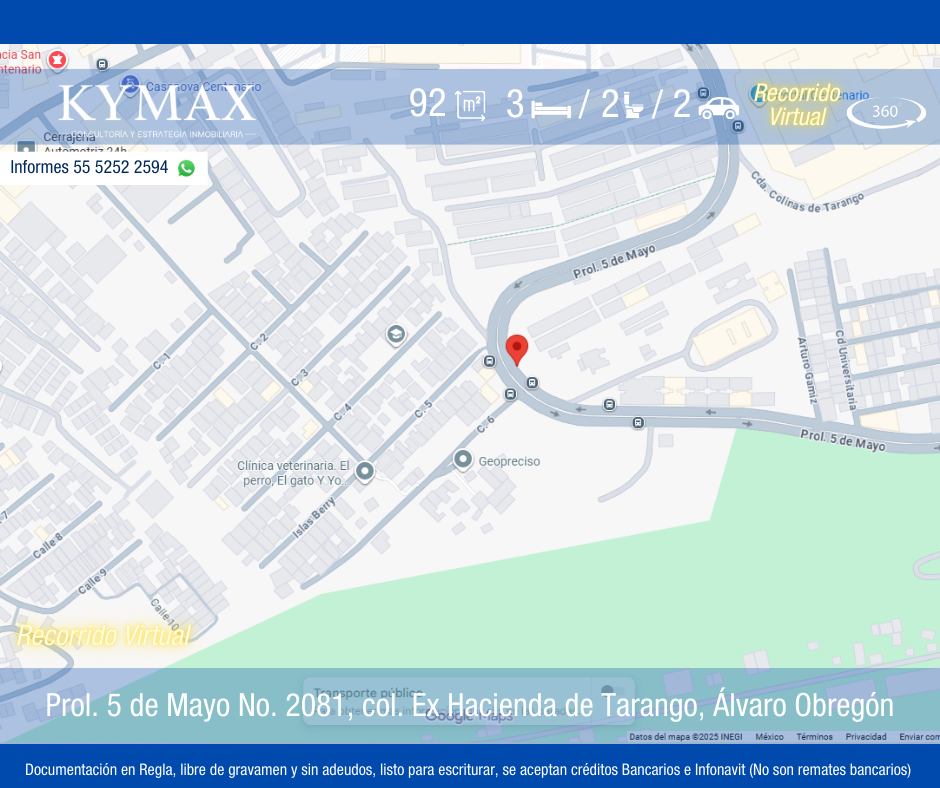The height and width of the screenshot is (788, 940).
Task: Click the blue accessibility icon beside Casanova Centenario
Action: tap(129, 83)
